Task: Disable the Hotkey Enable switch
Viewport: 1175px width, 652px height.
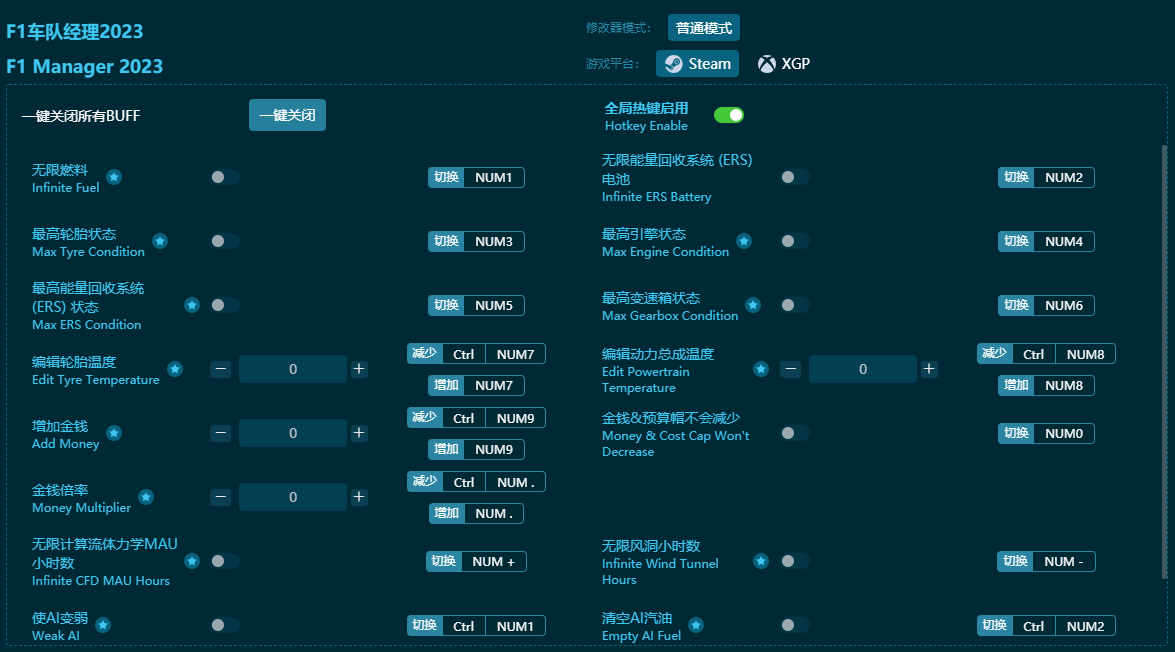Action: (x=729, y=115)
